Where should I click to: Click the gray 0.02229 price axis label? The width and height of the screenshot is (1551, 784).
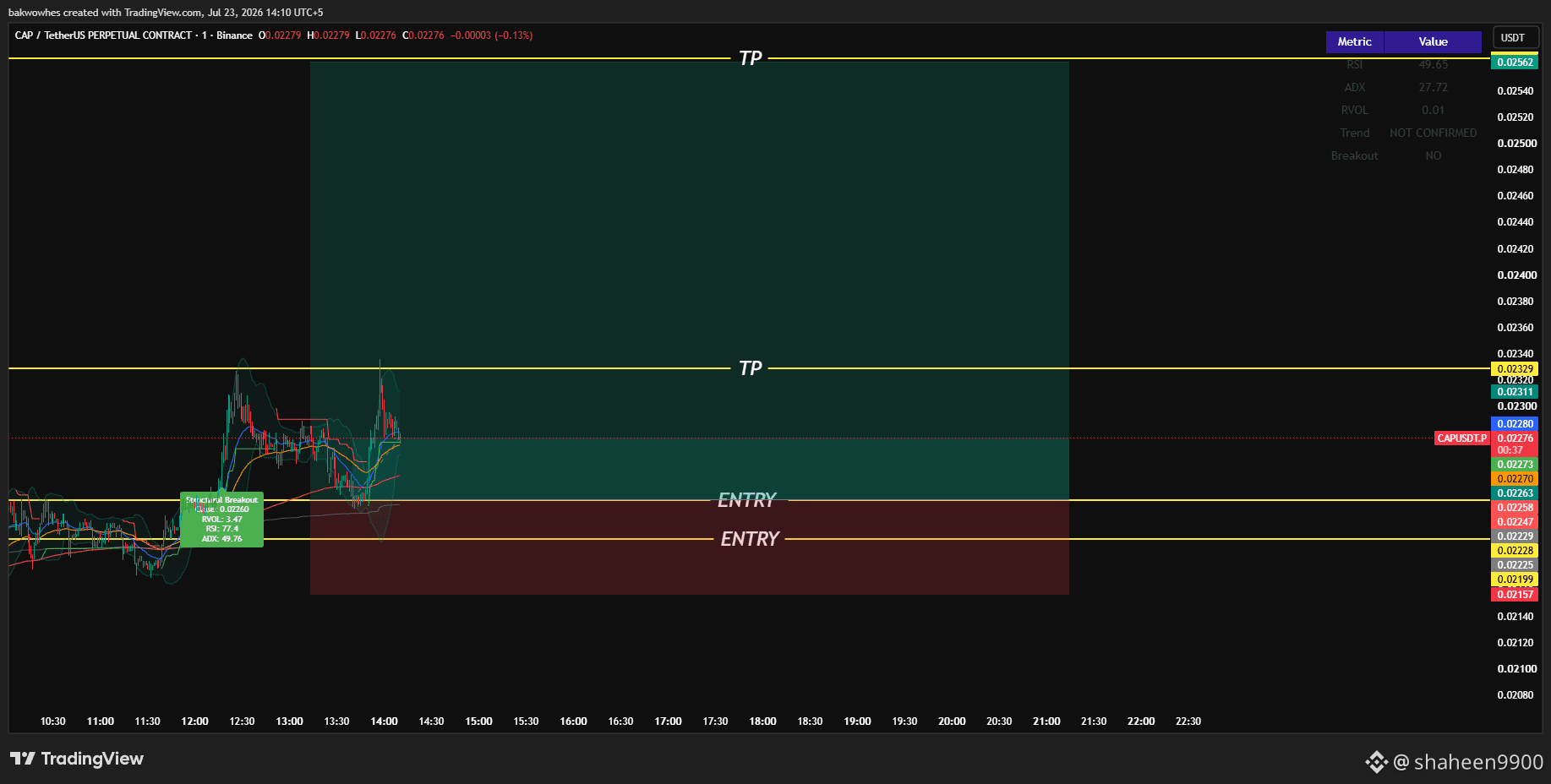click(x=1515, y=536)
